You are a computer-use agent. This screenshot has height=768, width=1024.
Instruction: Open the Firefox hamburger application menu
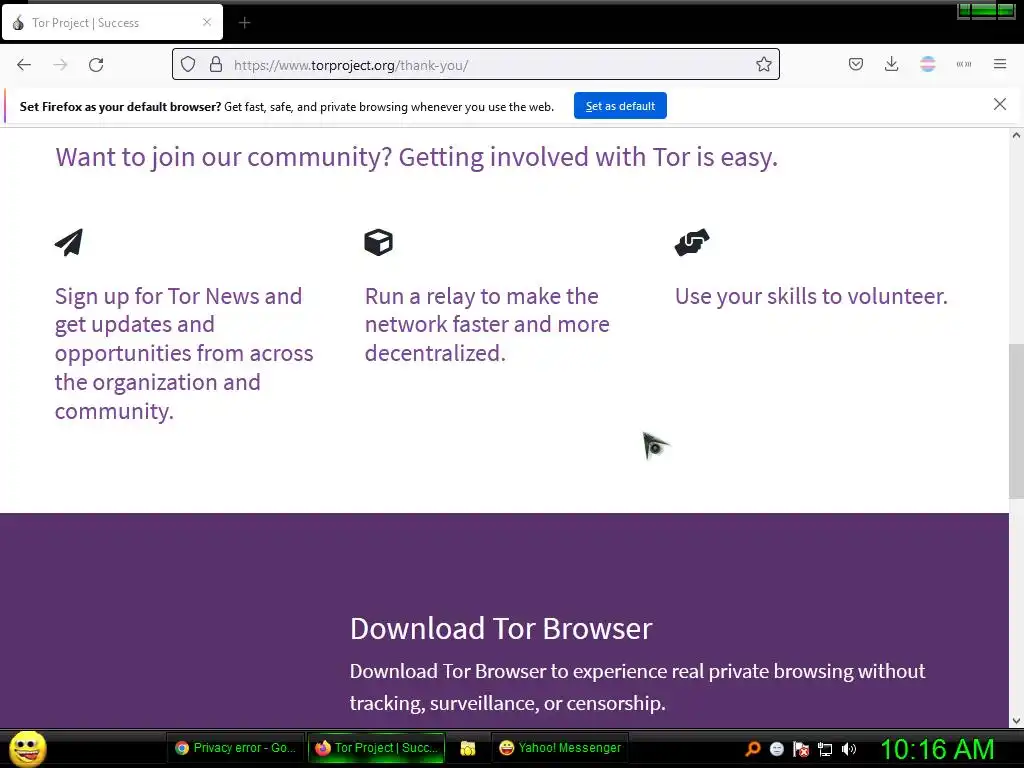point(1000,64)
